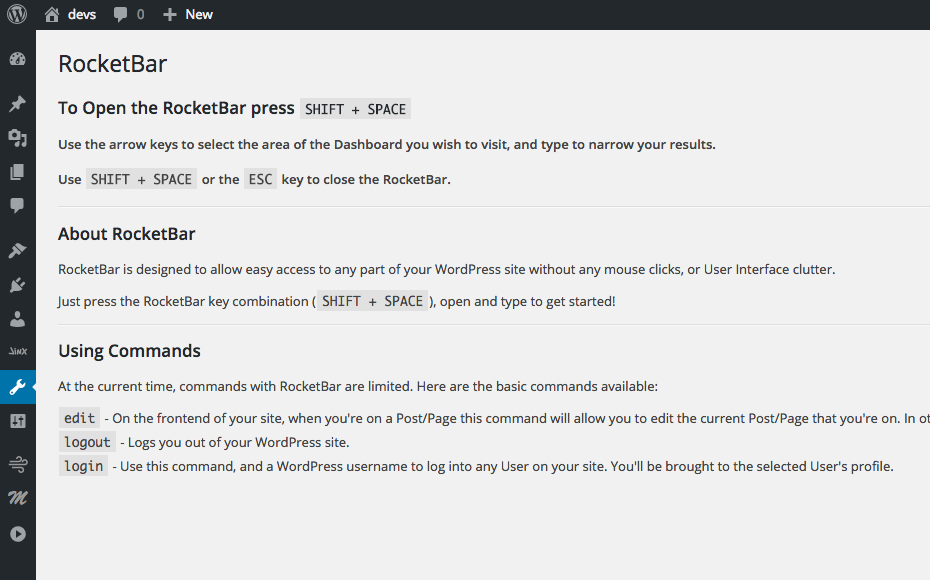Click the collapse menu play-circle icon

pyautogui.click(x=18, y=534)
